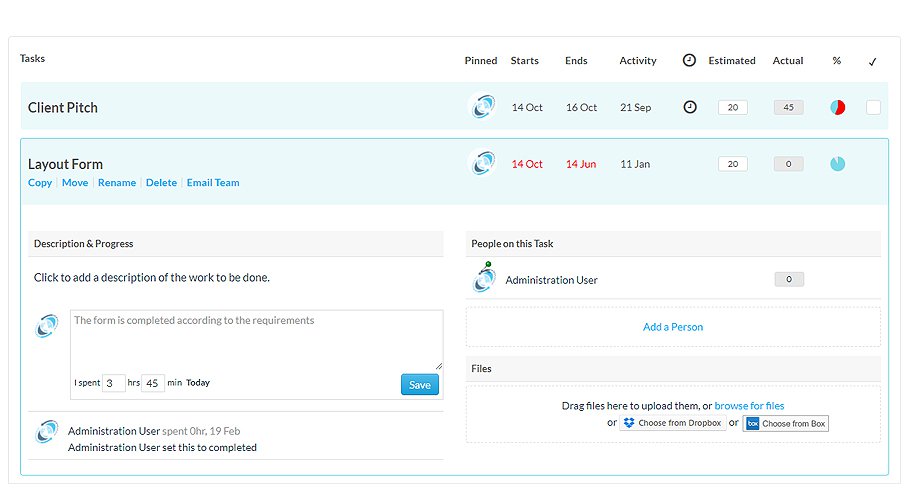Click the progress comment text area
The image size is (911, 500).
point(256,339)
